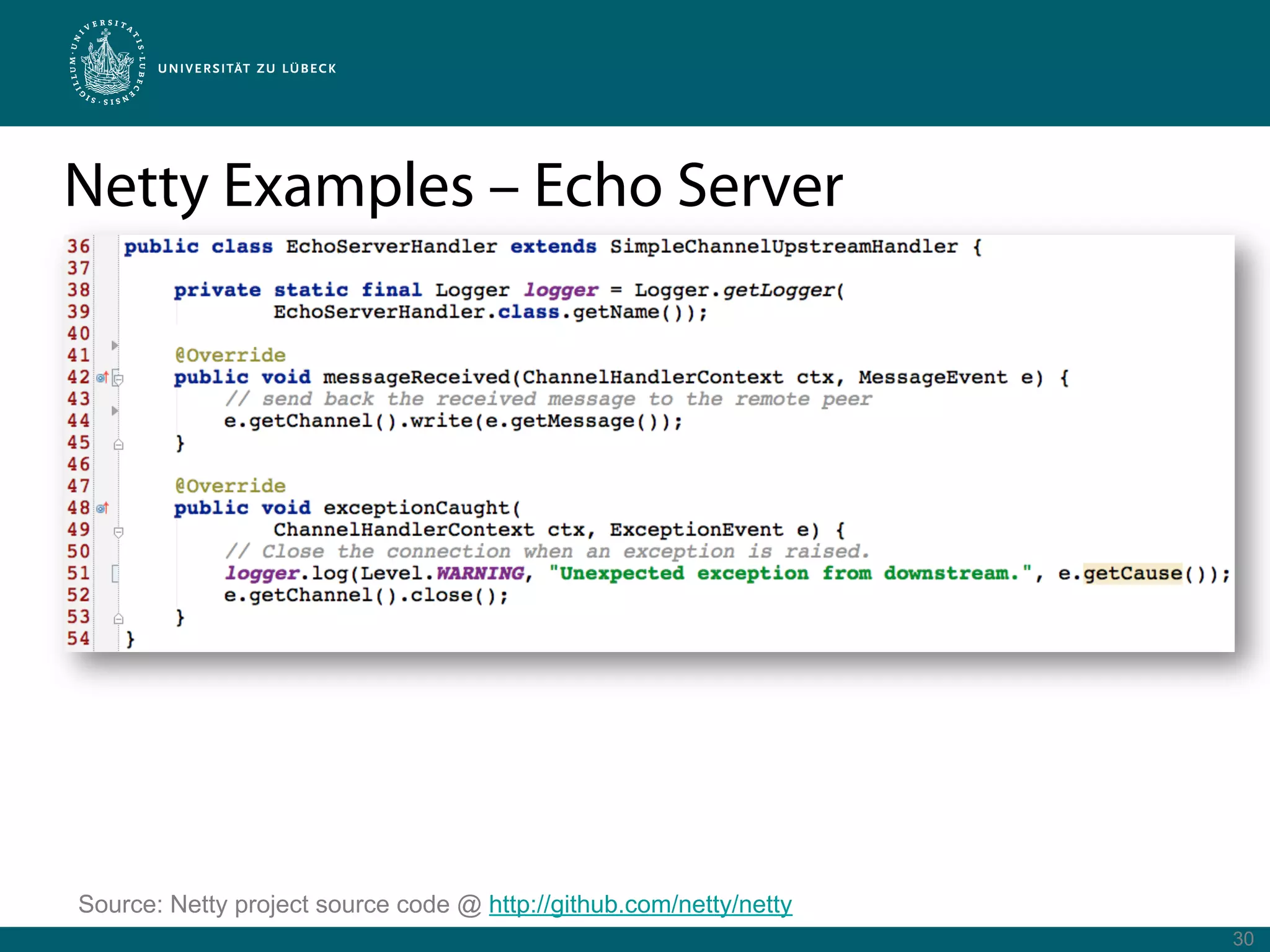Collapse messageReceived method using fold marker on line 42
The height and width of the screenshot is (952, 1270).
118,379
